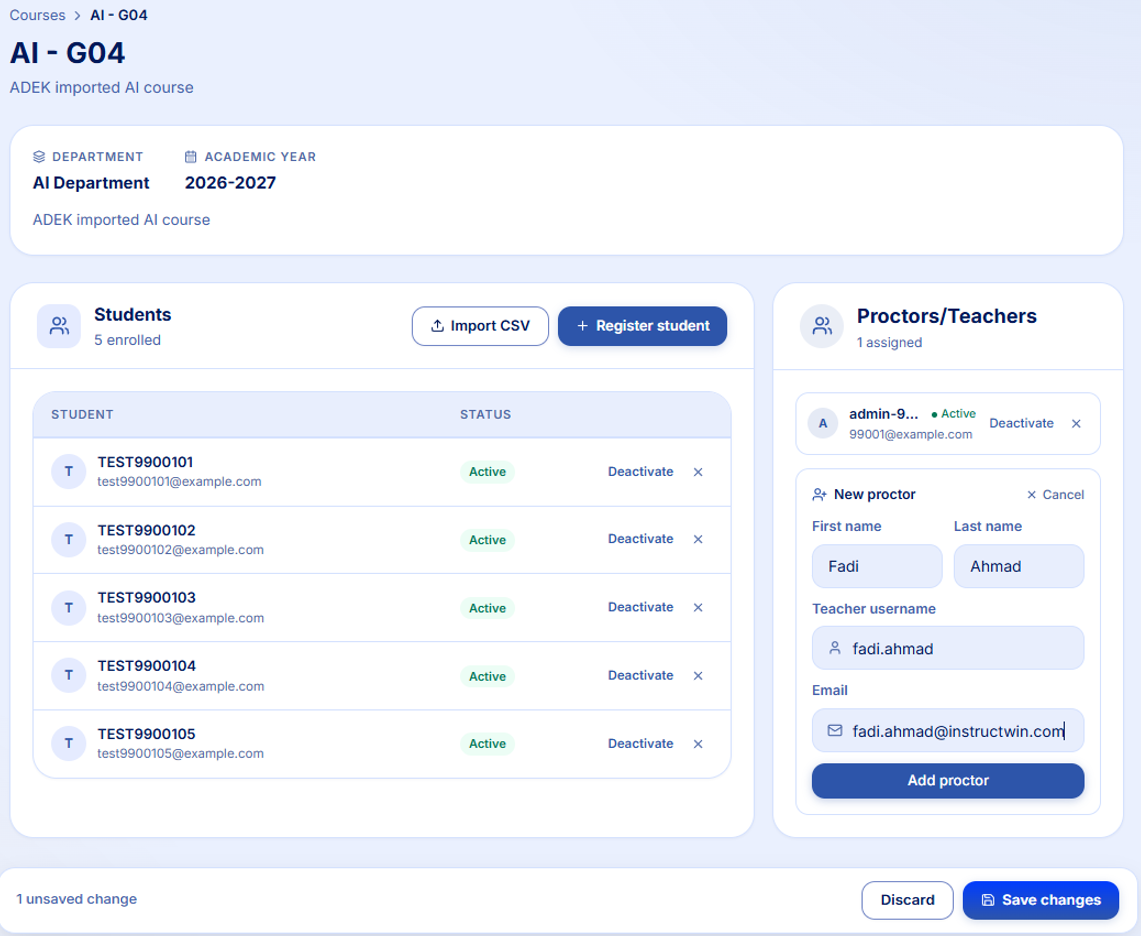The height and width of the screenshot is (936, 1141).
Task: Deactivate proctor admin-9...
Action: [x=1021, y=423]
